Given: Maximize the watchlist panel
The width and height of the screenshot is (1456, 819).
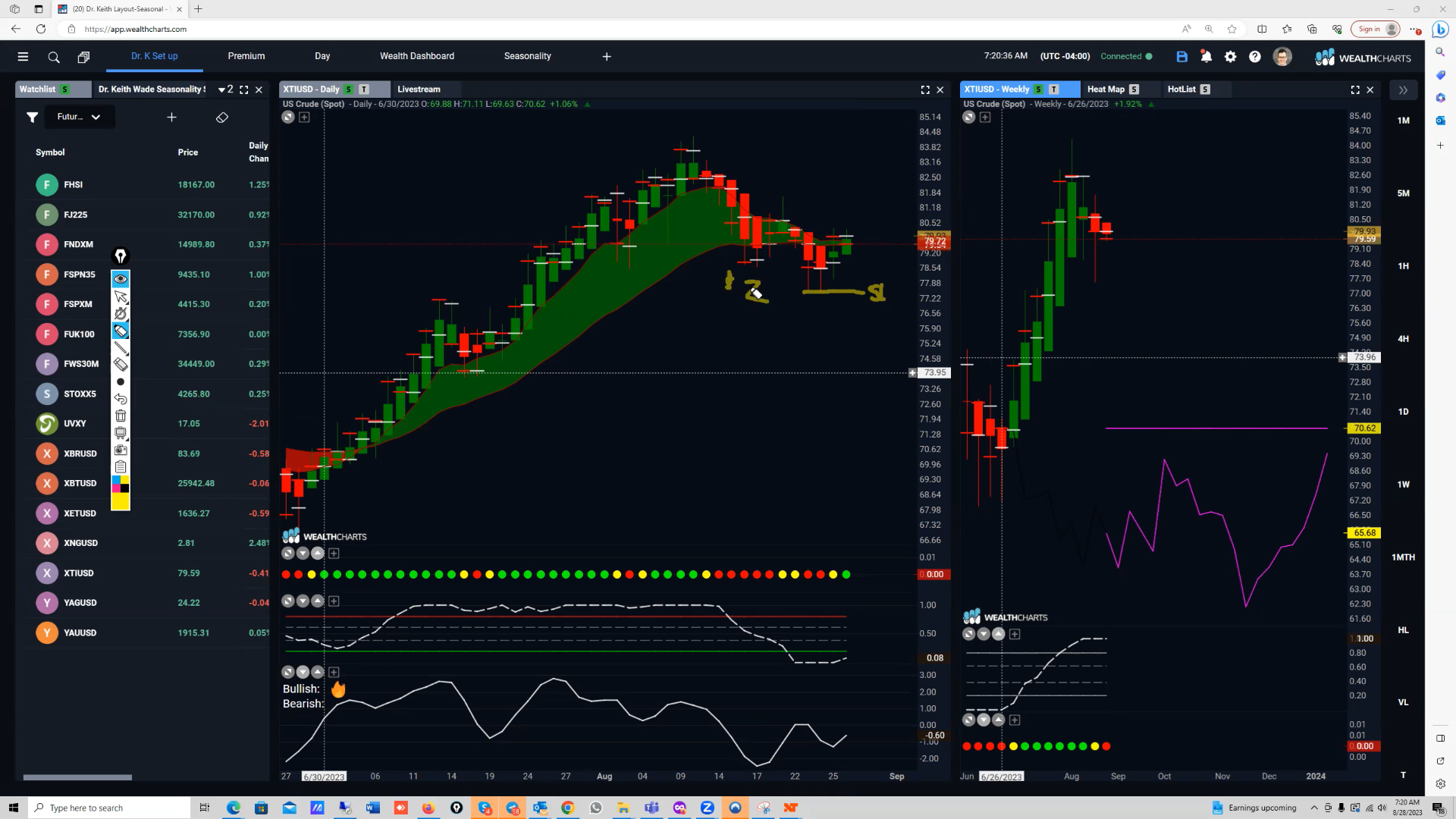Looking at the screenshot, I should [243, 89].
